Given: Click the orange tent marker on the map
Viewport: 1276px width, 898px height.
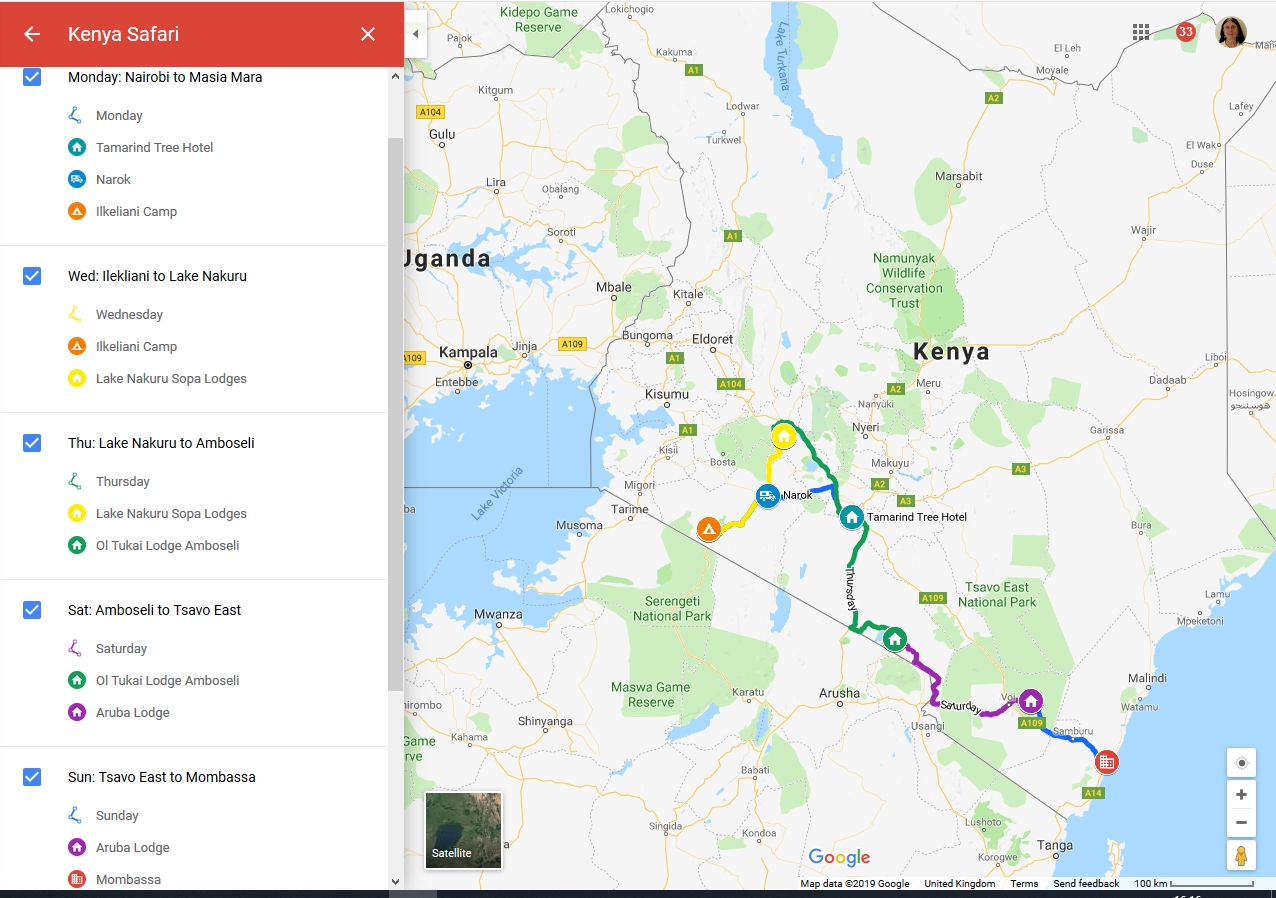Looking at the screenshot, I should pyautogui.click(x=709, y=529).
